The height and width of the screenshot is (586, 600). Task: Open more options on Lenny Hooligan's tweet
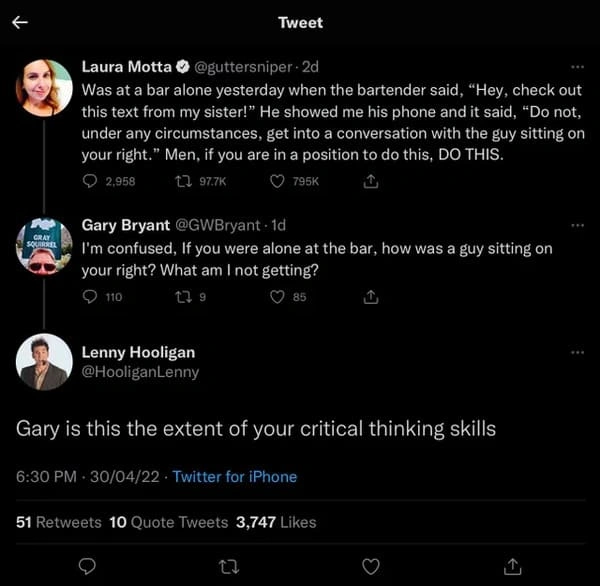[576, 353]
